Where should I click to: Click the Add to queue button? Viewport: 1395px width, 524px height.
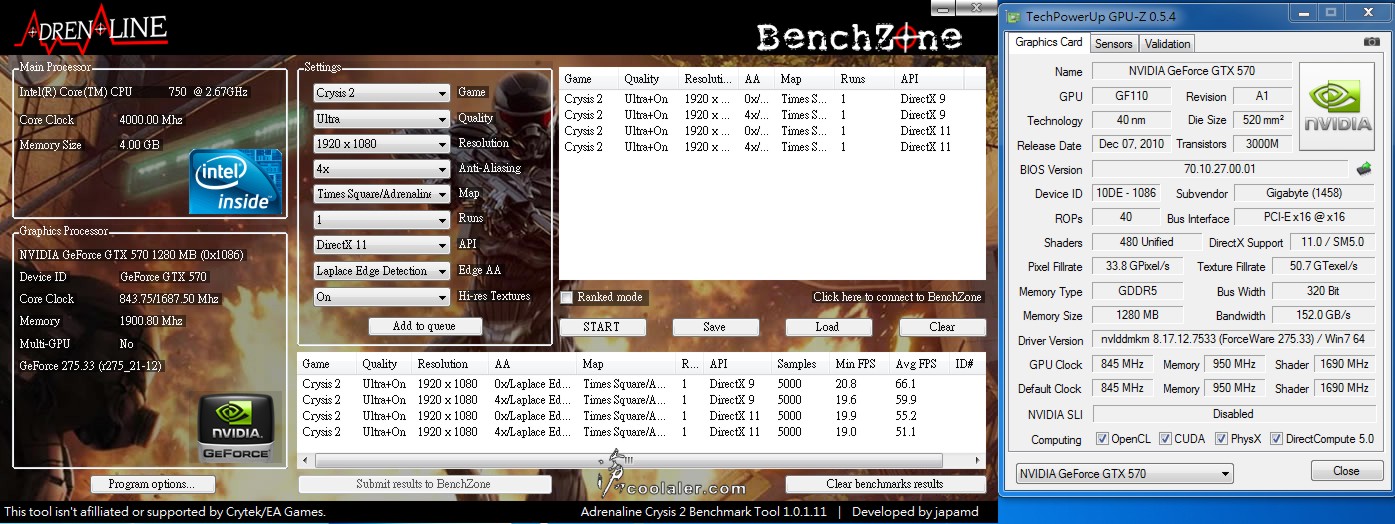(x=425, y=326)
